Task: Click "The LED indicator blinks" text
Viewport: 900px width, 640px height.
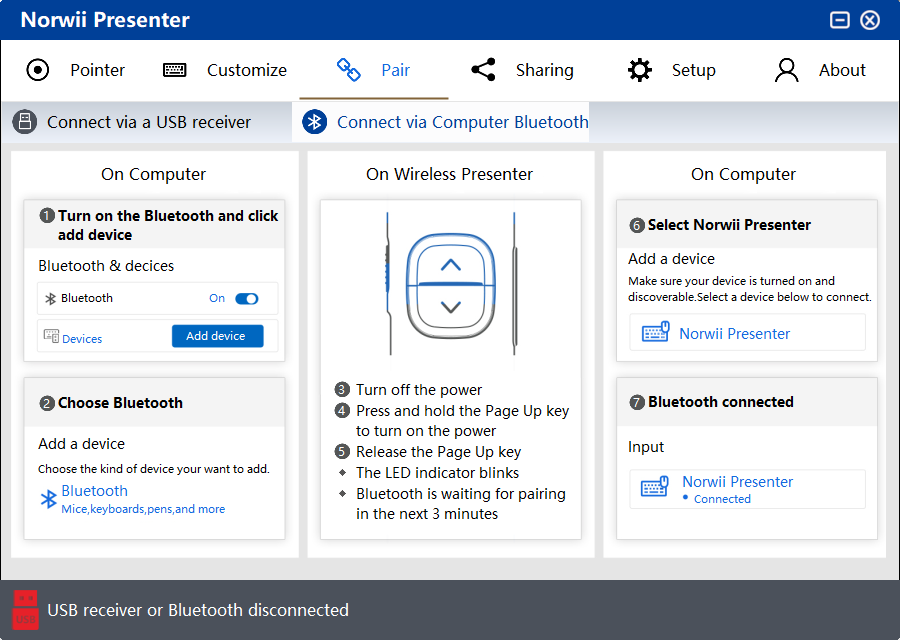Action: coord(437,472)
